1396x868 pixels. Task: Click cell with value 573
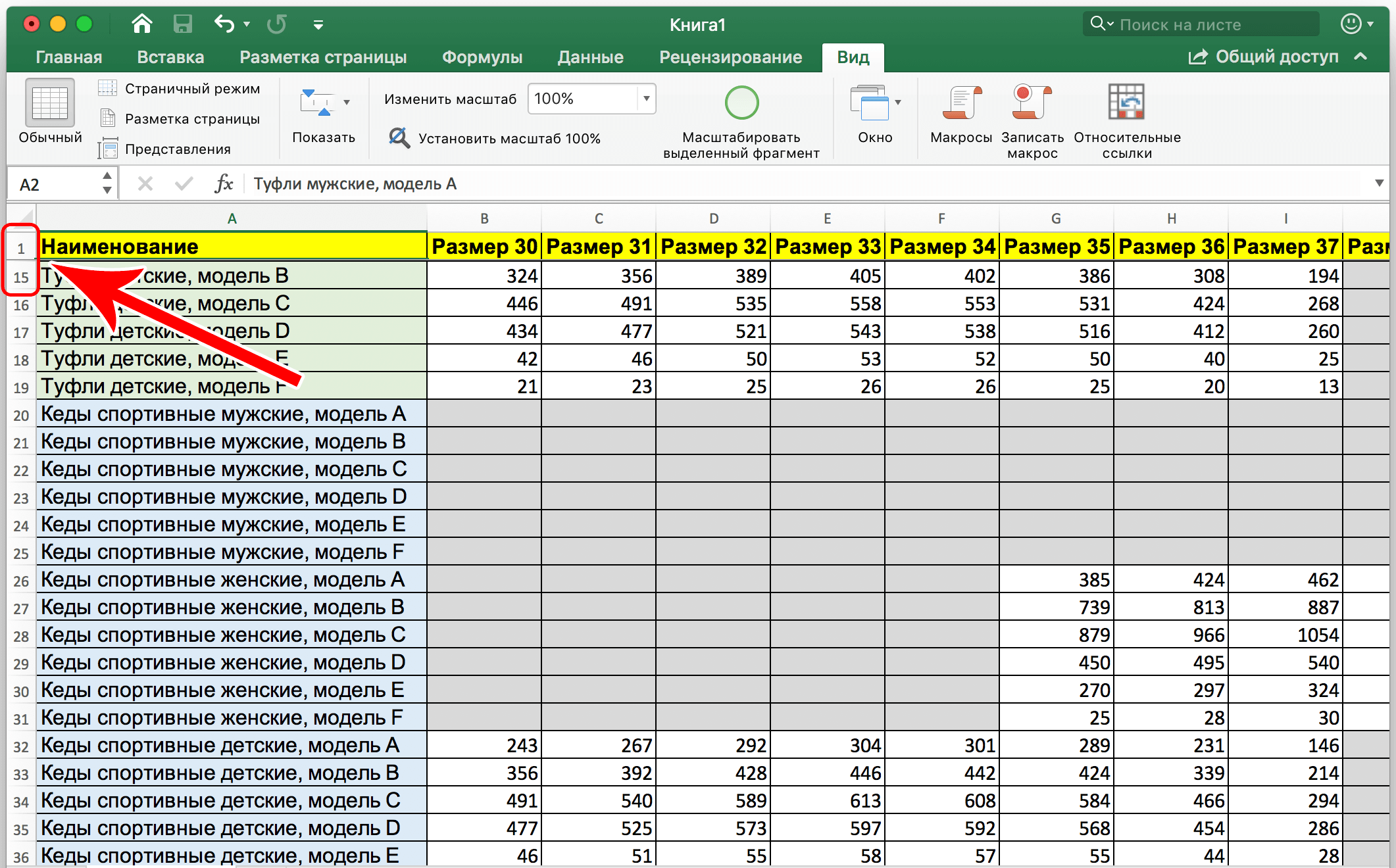[x=713, y=829]
